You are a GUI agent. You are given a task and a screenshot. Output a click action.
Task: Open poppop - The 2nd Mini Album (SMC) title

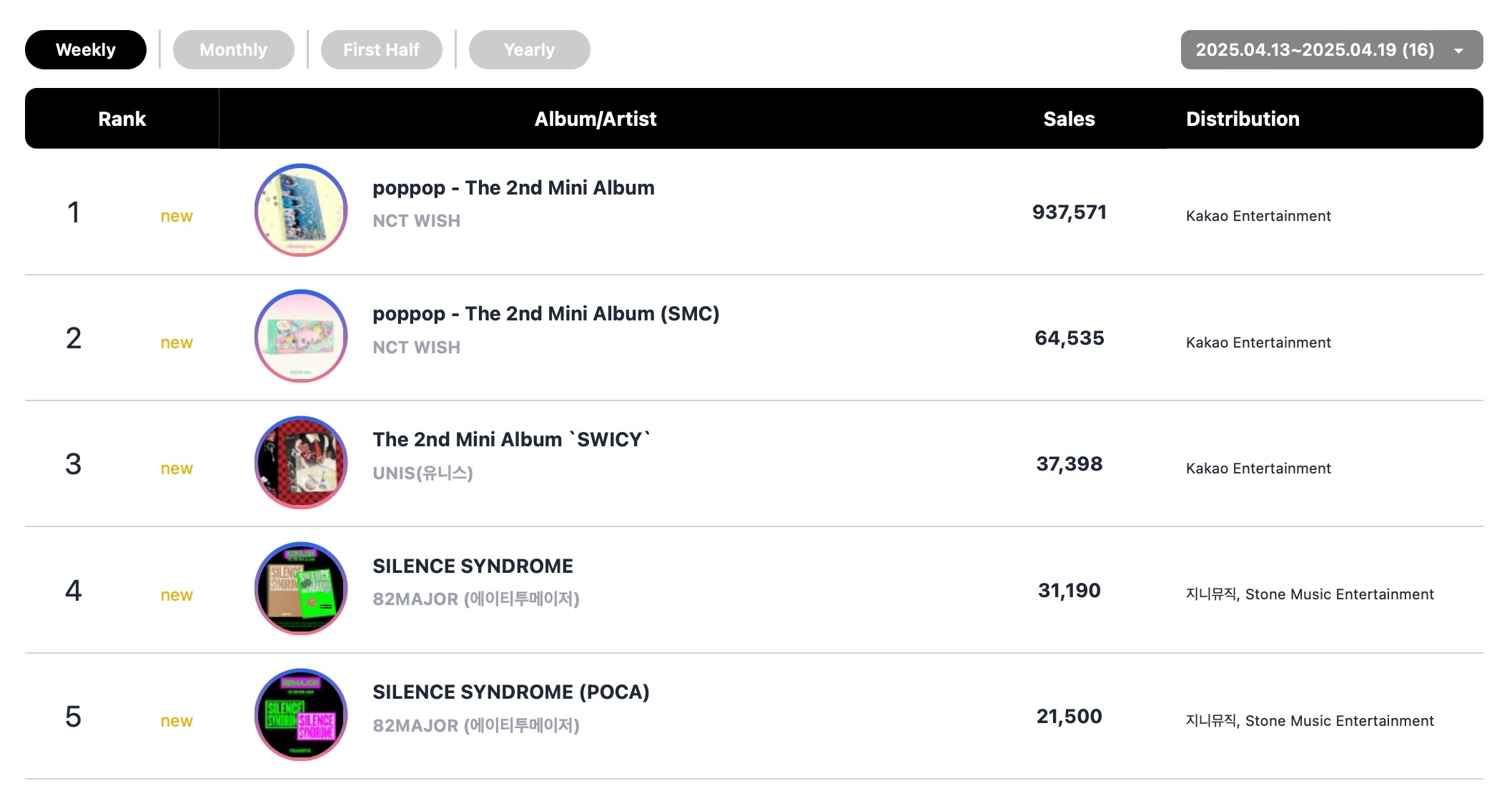tap(546, 313)
